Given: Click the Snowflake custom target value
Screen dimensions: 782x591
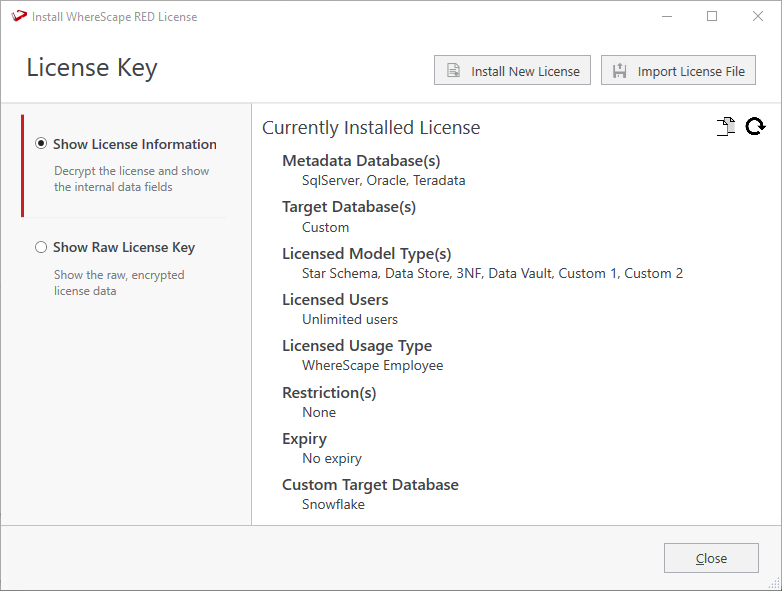Looking at the screenshot, I should pyautogui.click(x=333, y=504).
